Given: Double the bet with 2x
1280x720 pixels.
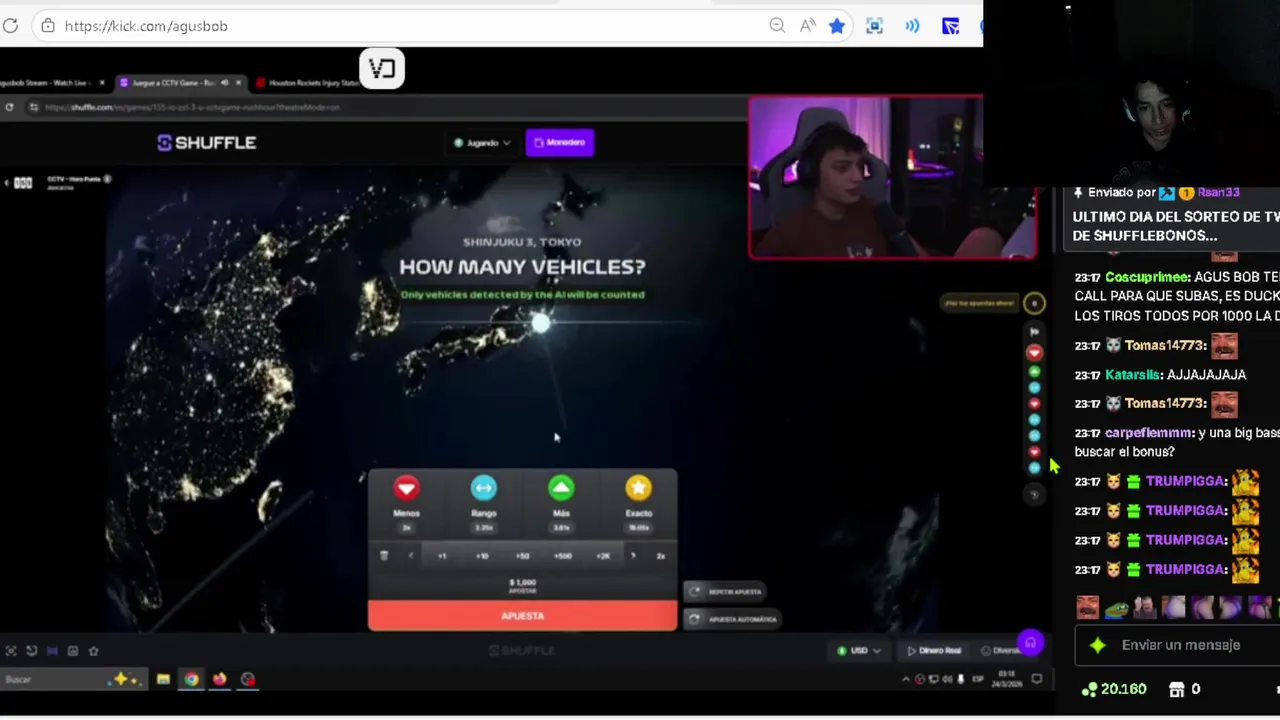Looking at the screenshot, I should point(660,556).
